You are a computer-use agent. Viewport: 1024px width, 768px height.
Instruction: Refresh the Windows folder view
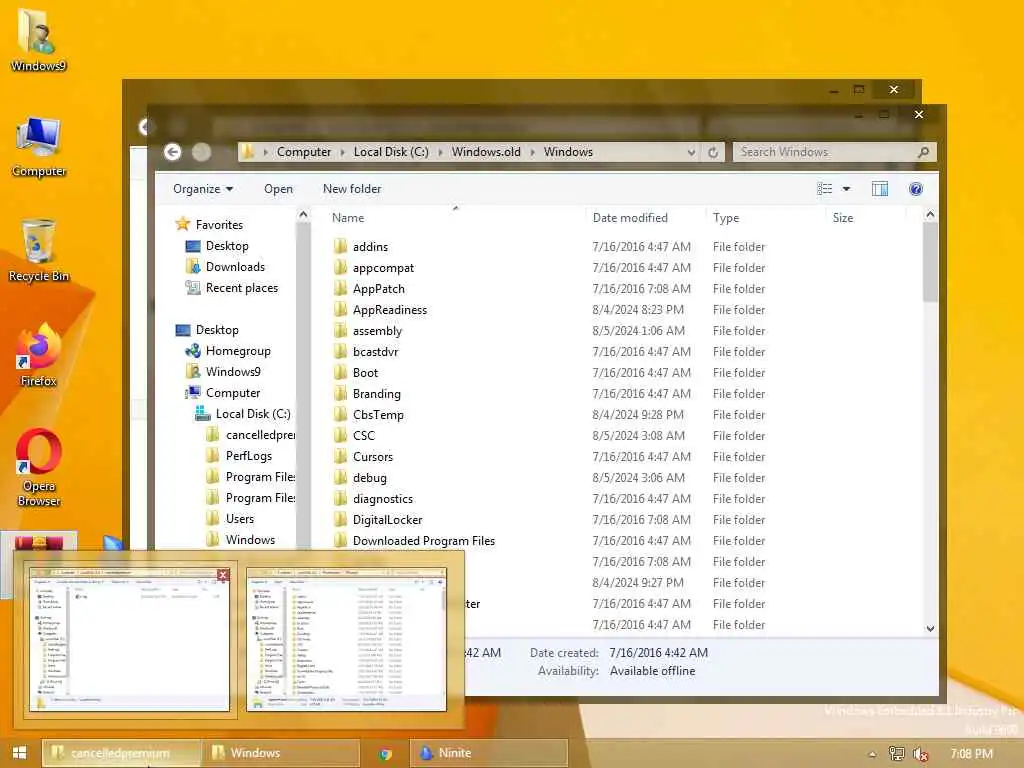point(712,152)
